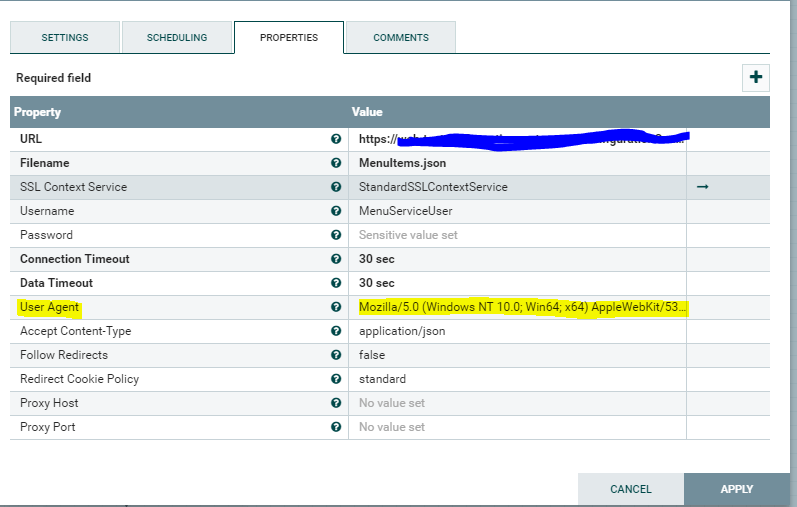Show Follow Redirects help icon

(336, 354)
